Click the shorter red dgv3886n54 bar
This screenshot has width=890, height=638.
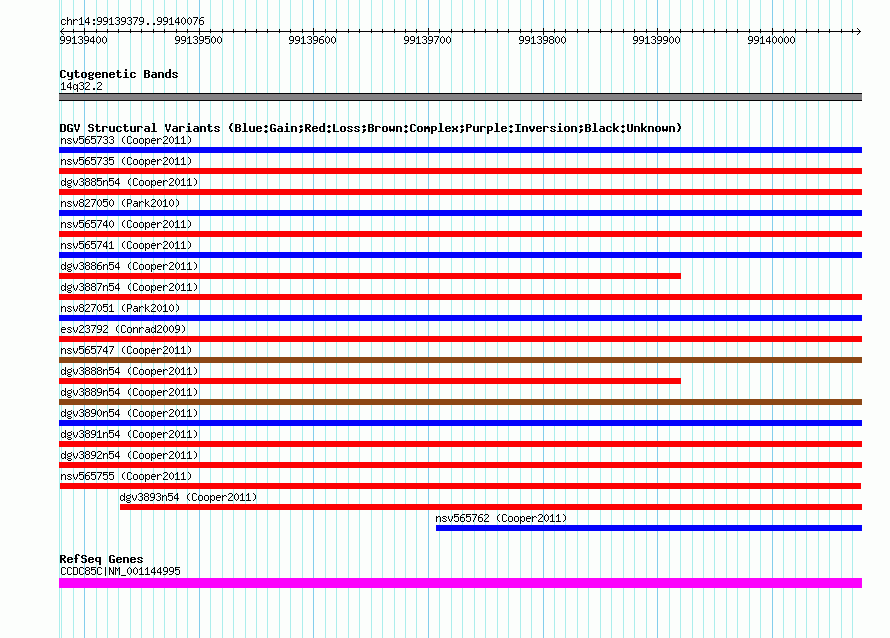coord(370,276)
